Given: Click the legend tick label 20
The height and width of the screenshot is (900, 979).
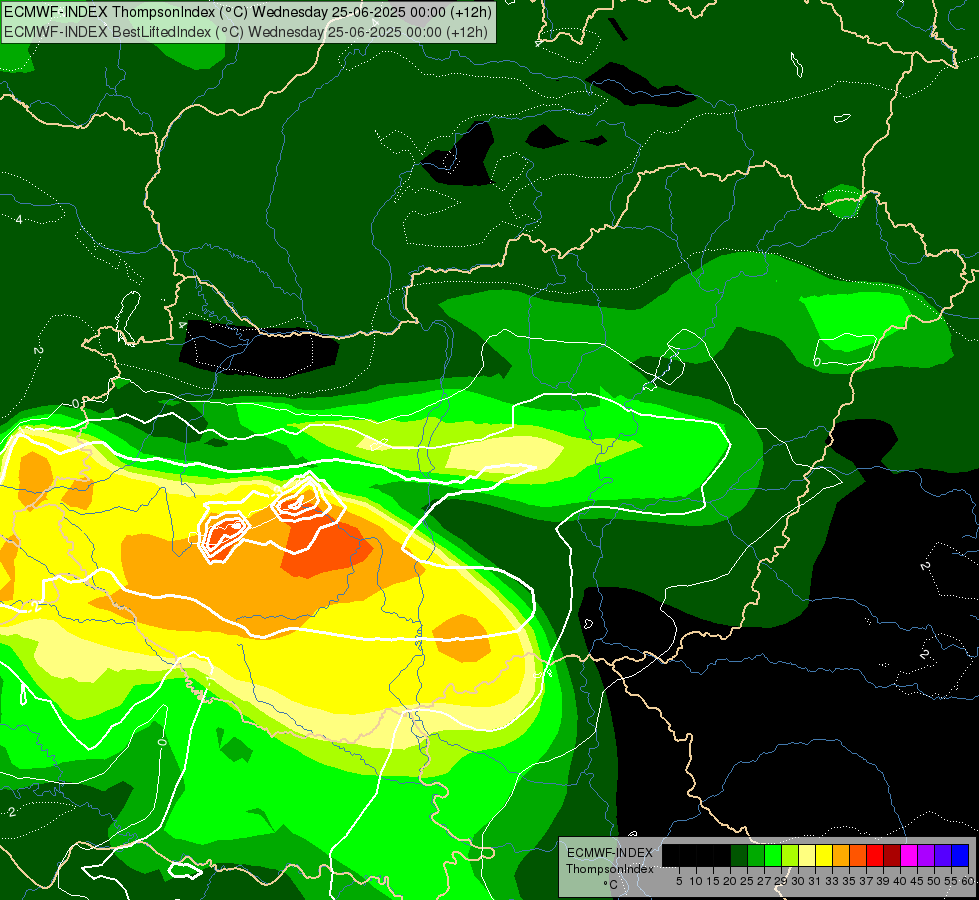Looking at the screenshot, I should tap(731, 881).
